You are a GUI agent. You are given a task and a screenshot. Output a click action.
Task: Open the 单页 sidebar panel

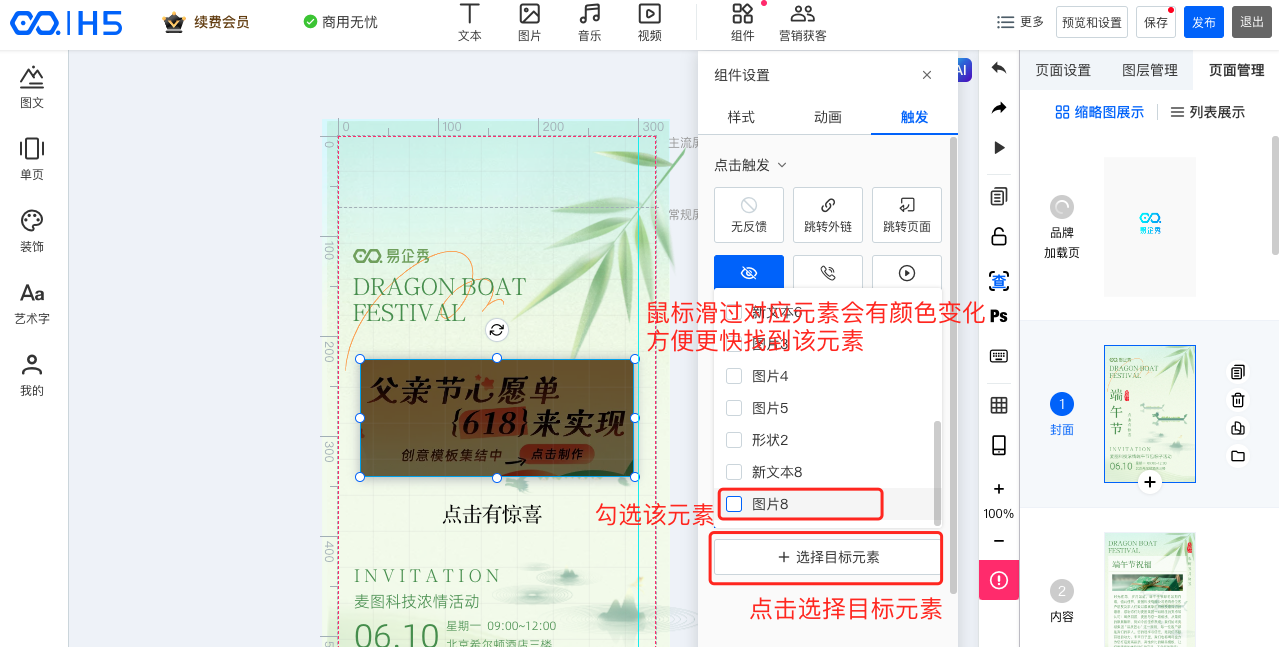32,160
